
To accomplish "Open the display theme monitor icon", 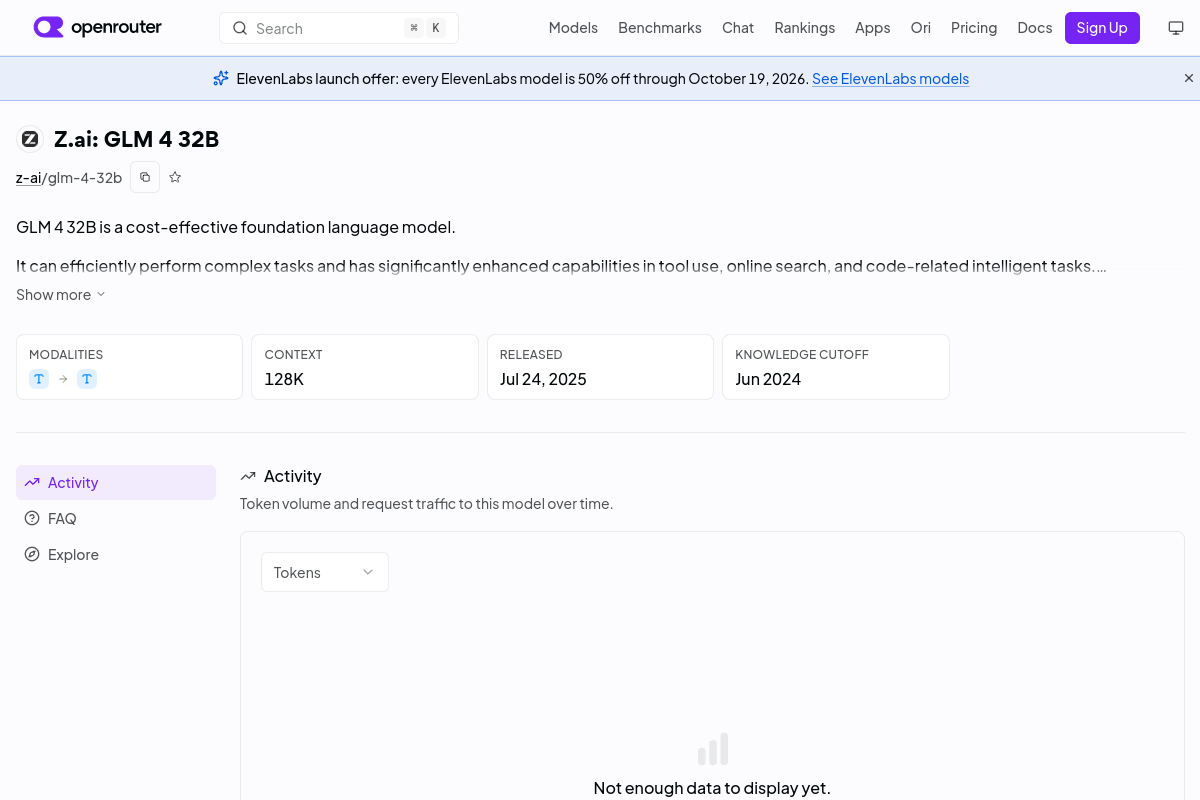I will click(1176, 28).
